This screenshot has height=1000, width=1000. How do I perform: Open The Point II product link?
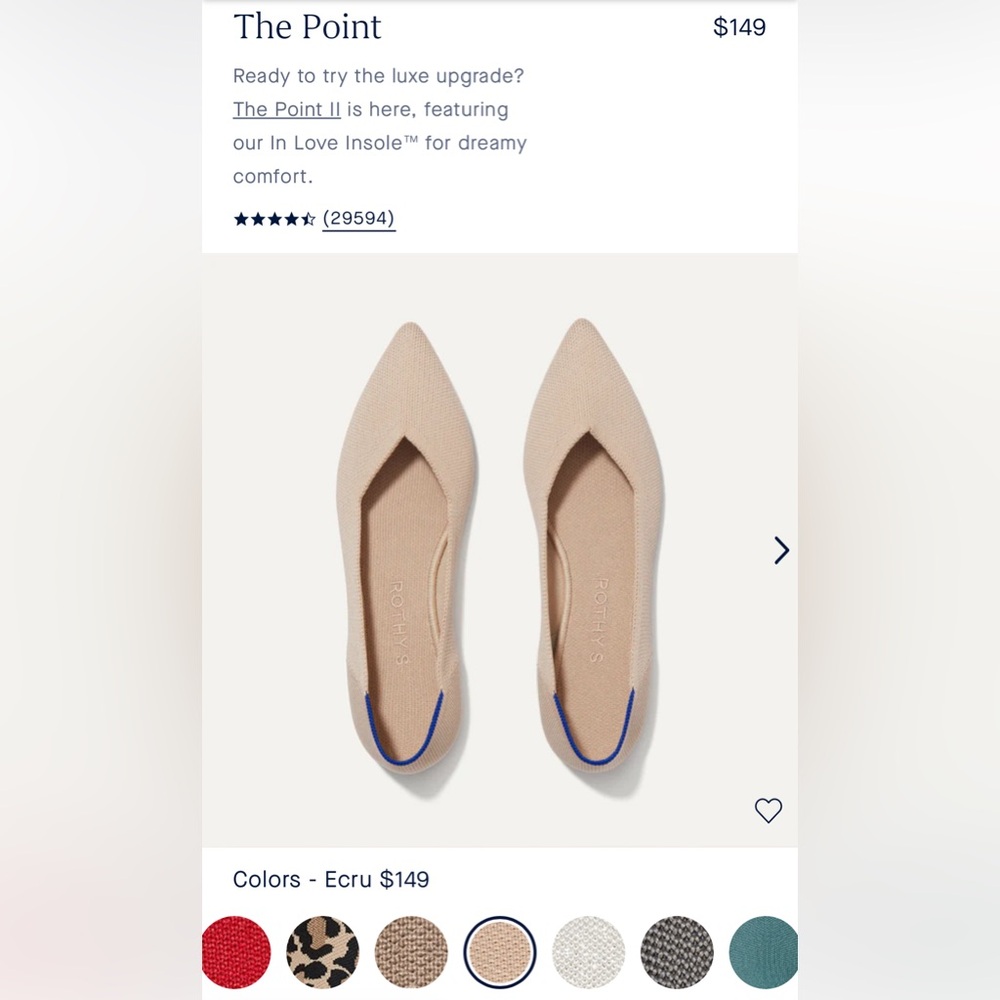coord(286,110)
